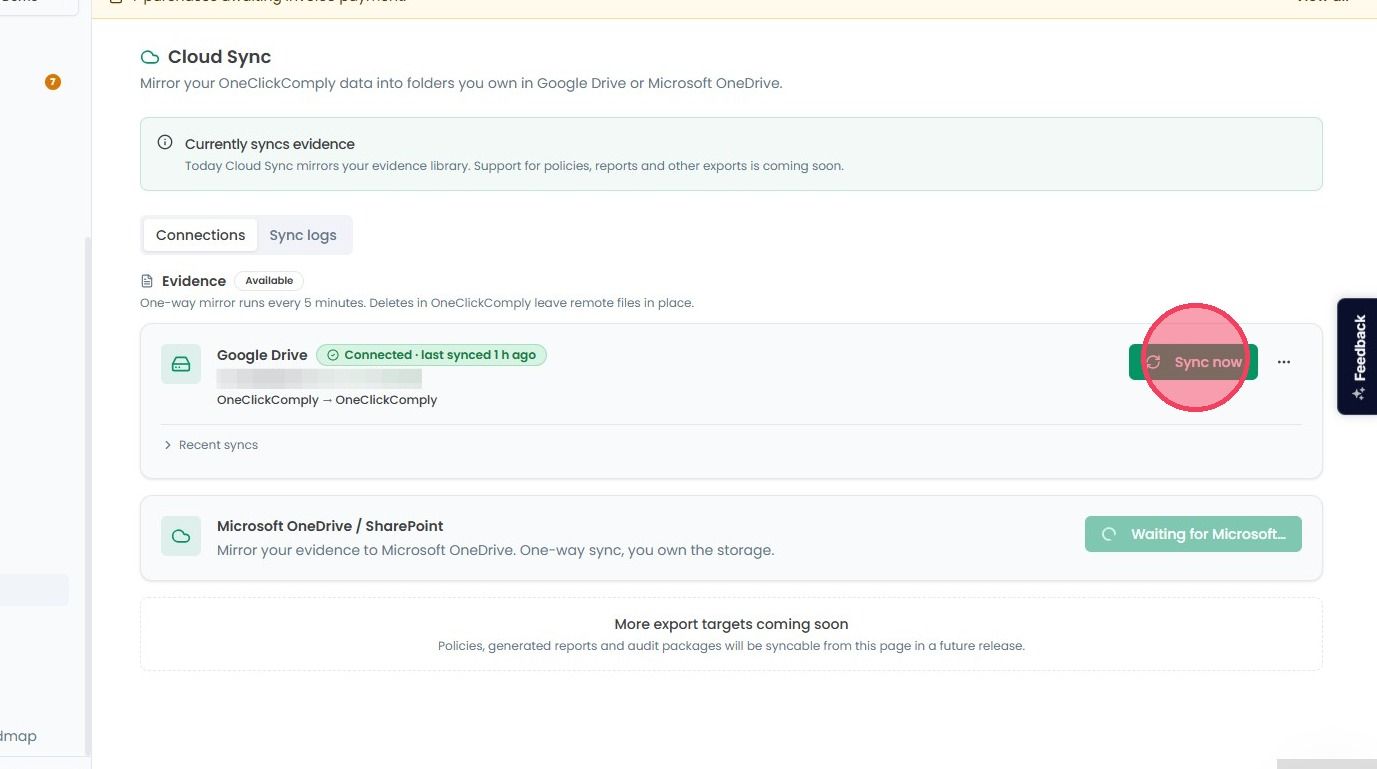Click the orange notification badge showing 7
This screenshot has width=1377, height=769.
[x=53, y=82]
